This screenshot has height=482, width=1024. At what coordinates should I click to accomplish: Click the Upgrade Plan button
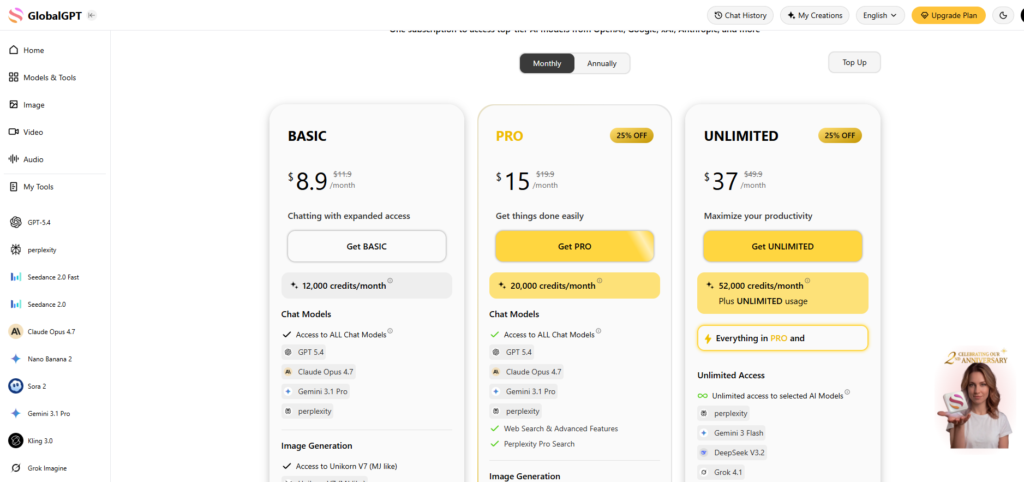coord(948,15)
